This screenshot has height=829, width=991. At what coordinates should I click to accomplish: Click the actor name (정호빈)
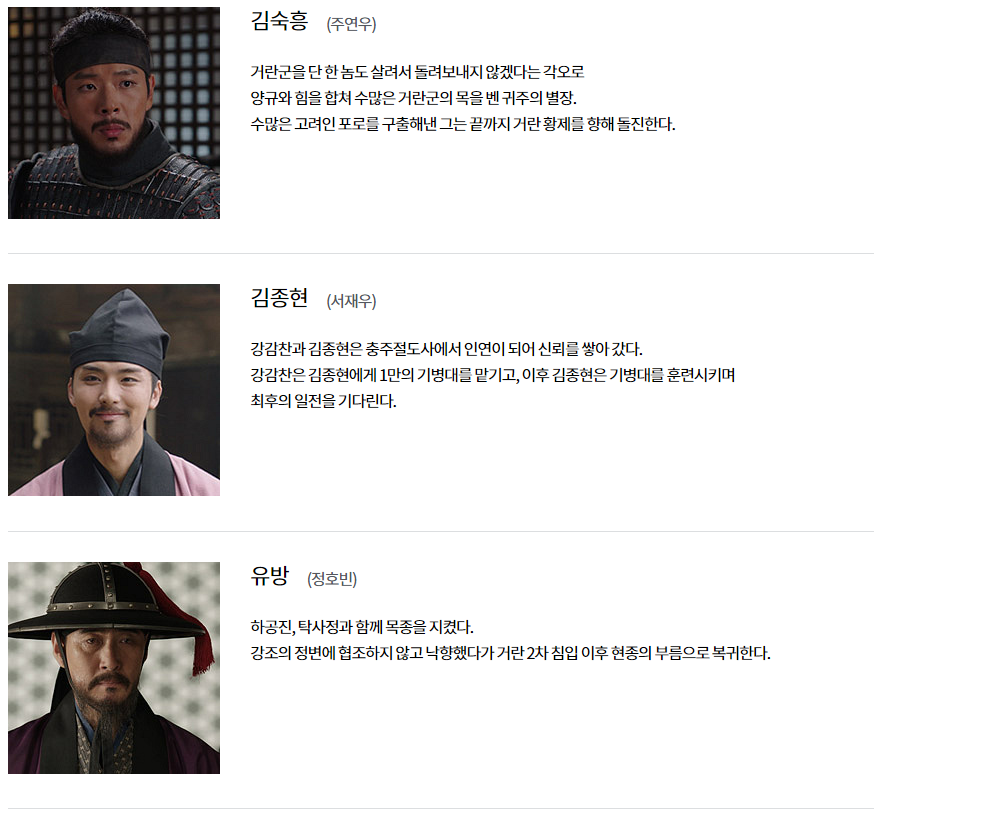pos(332,579)
